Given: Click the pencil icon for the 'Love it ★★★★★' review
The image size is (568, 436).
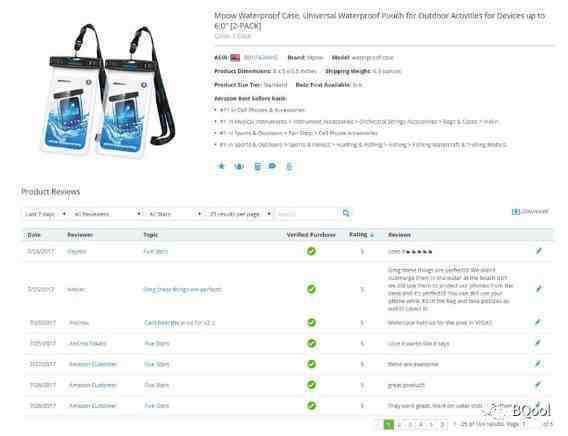Looking at the screenshot, I should tap(539, 251).
